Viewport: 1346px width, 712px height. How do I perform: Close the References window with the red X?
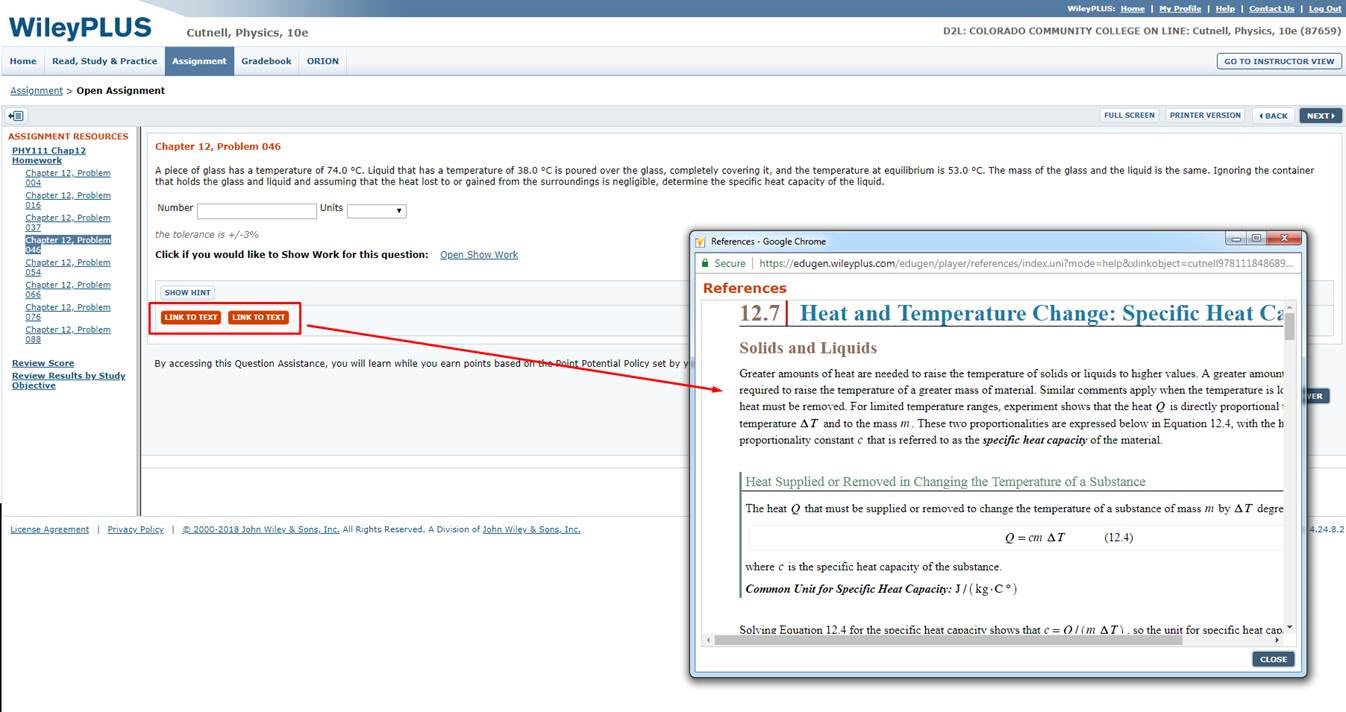(1284, 239)
